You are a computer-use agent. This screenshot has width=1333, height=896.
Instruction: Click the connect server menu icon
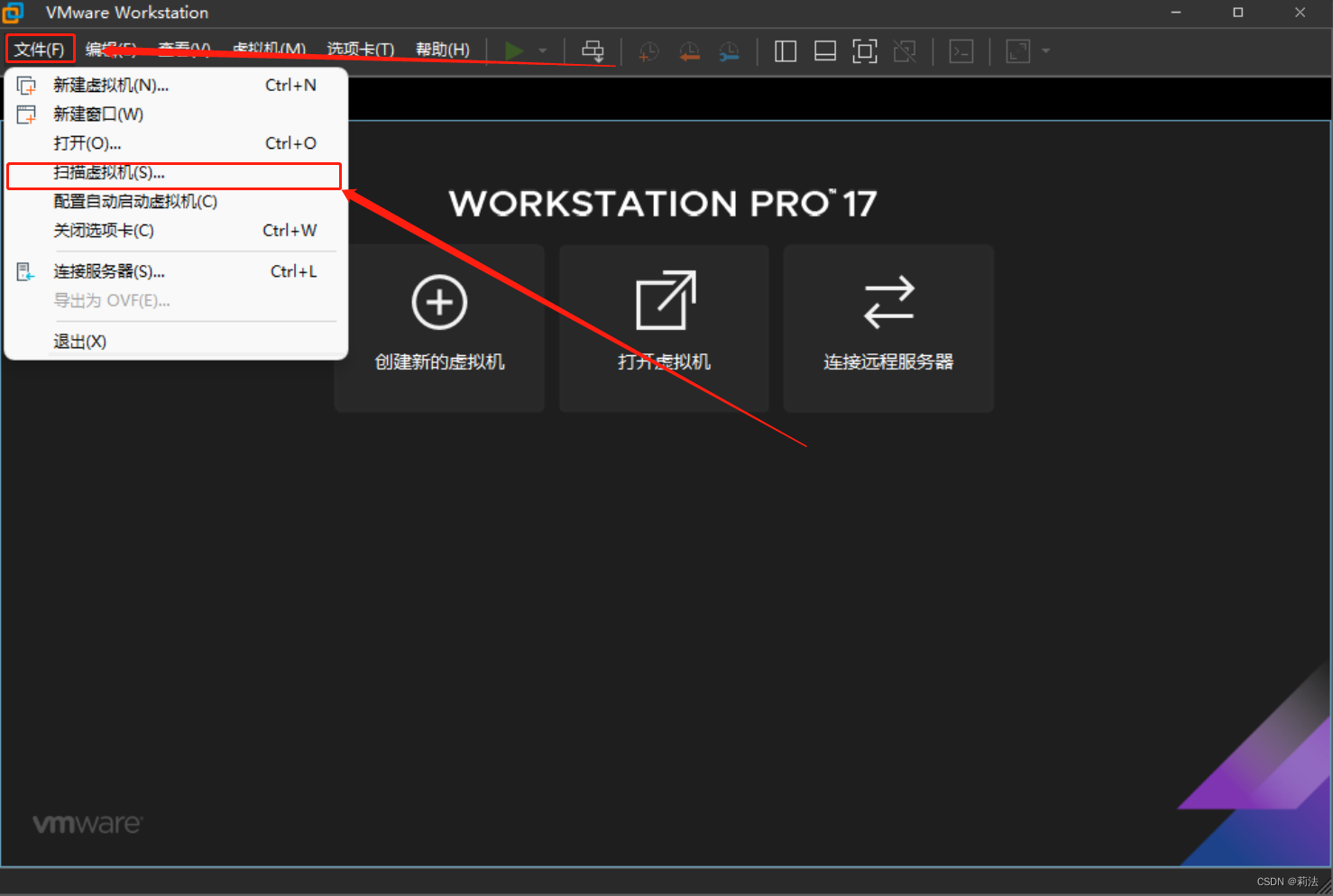pos(26,271)
